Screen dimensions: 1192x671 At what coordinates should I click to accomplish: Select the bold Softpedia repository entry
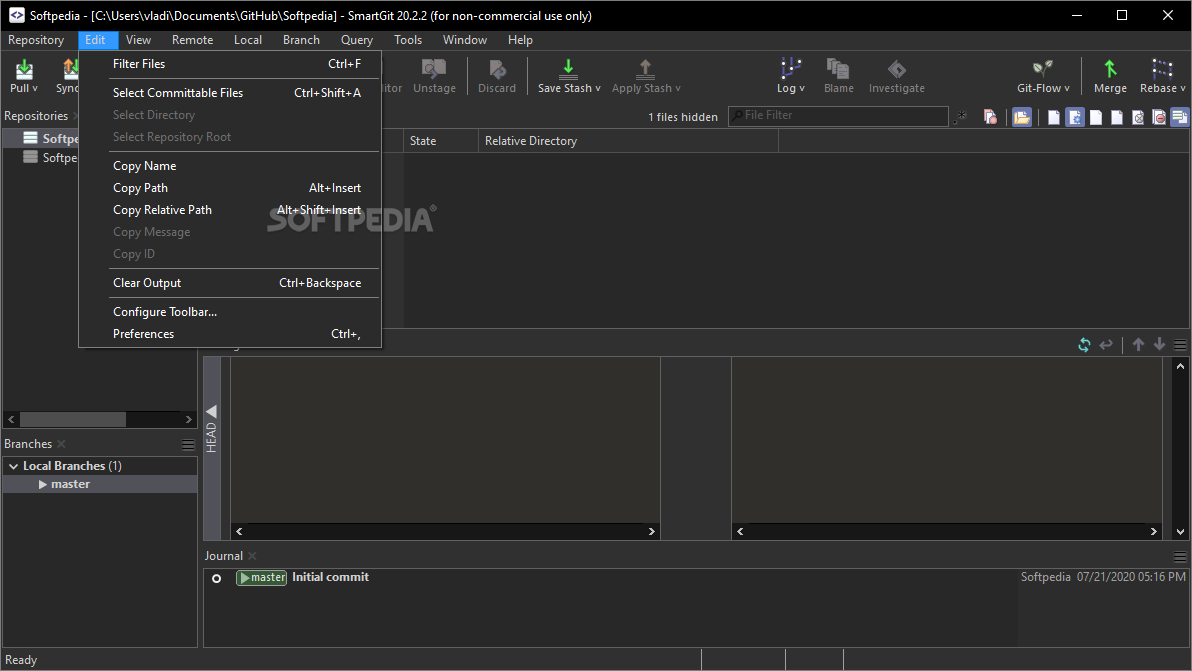click(43, 138)
